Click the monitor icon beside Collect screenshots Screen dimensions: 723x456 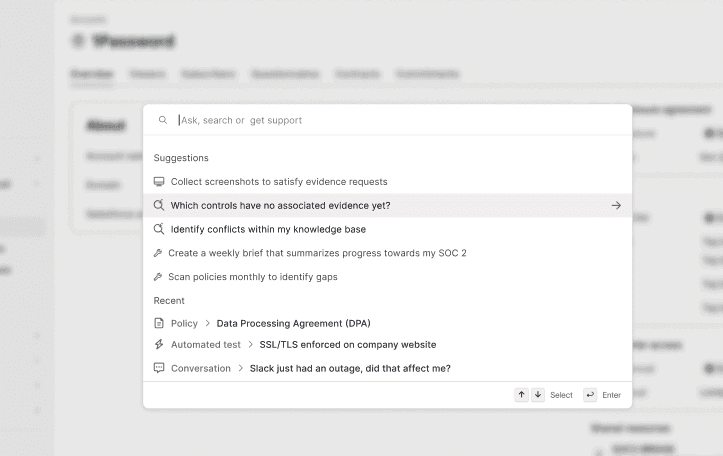(x=159, y=182)
